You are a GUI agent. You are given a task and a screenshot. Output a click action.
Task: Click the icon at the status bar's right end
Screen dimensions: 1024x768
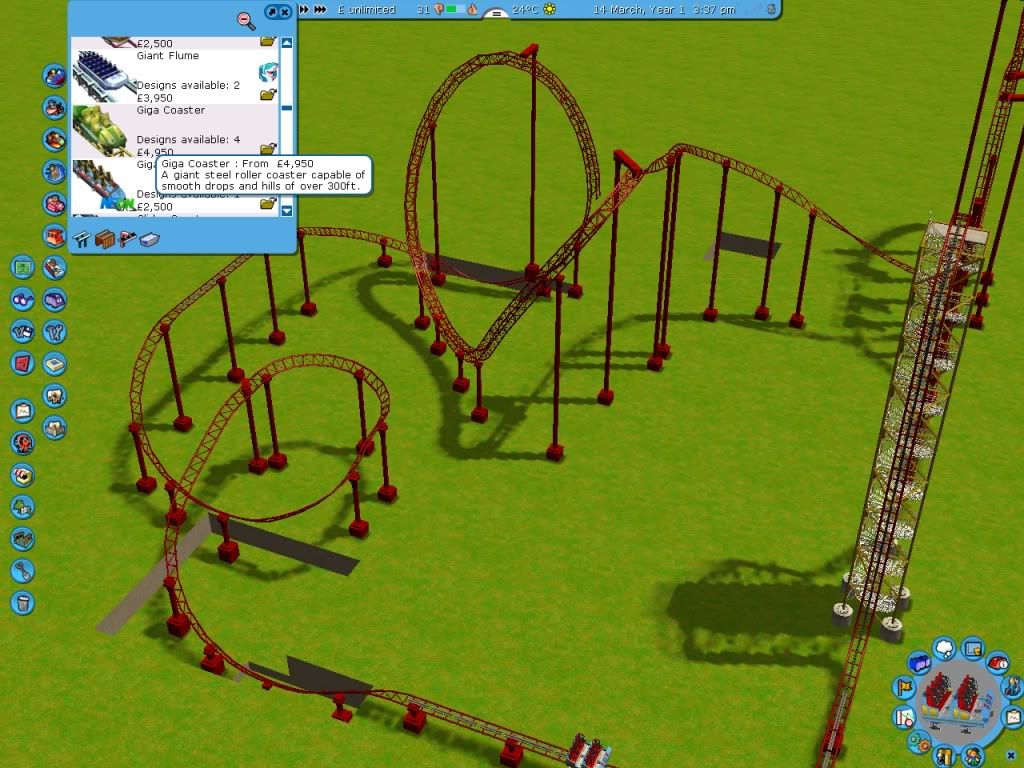pos(771,9)
